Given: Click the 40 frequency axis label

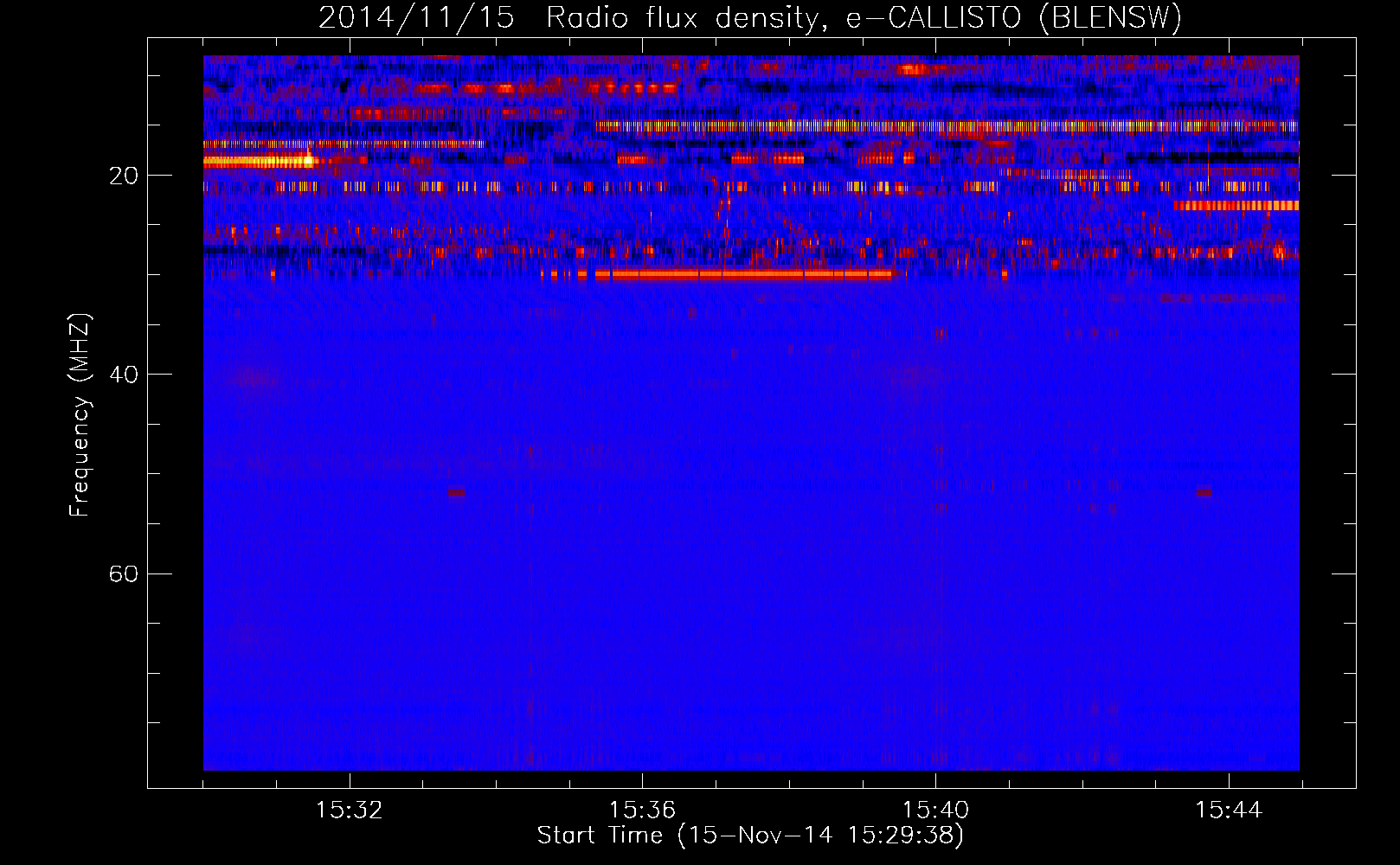Looking at the screenshot, I should (124, 375).
